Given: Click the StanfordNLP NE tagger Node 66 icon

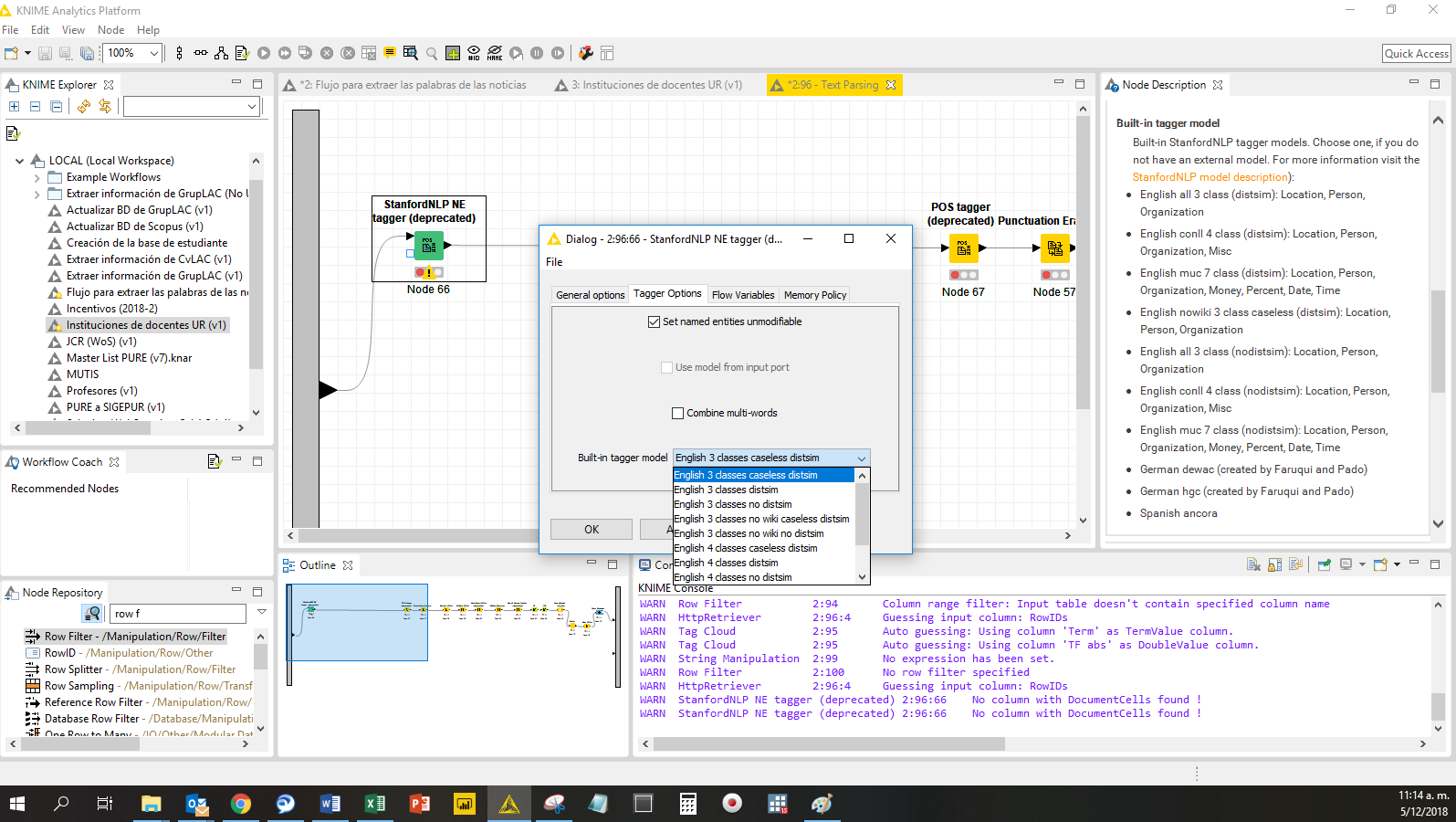Looking at the screenshot, I should (428, 246).
